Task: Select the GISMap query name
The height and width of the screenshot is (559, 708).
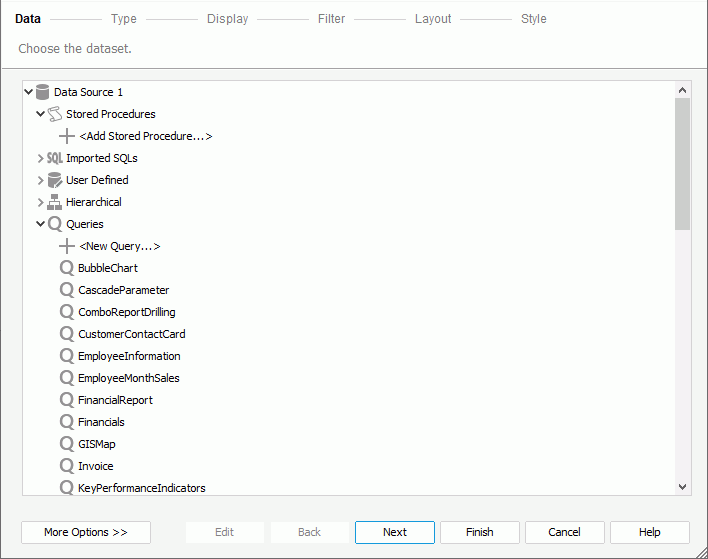Action: [x=97, y=444]
